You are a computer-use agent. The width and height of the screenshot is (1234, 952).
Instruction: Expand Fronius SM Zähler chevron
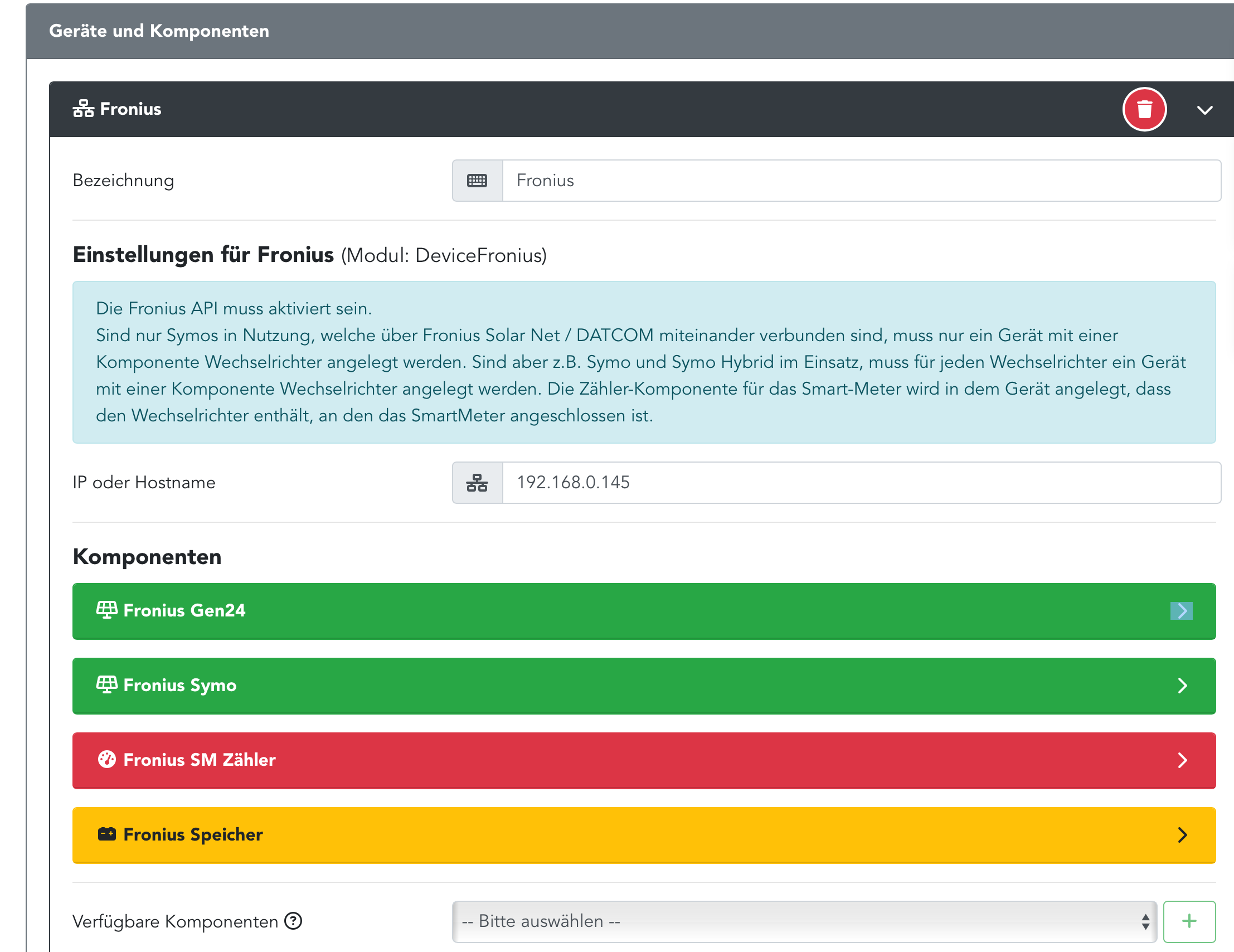click(x=1182, y=760)
